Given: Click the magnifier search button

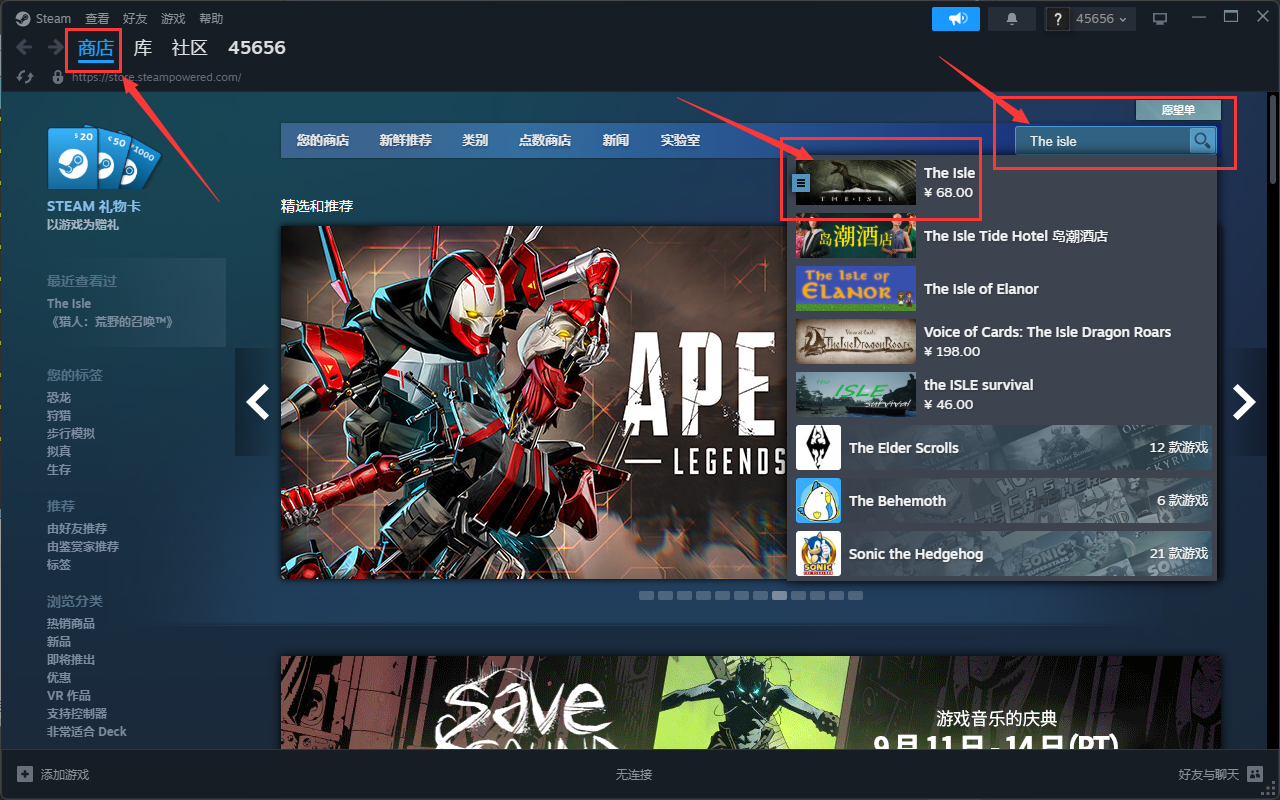Looking at the screenshot, I should (1202, 141).
